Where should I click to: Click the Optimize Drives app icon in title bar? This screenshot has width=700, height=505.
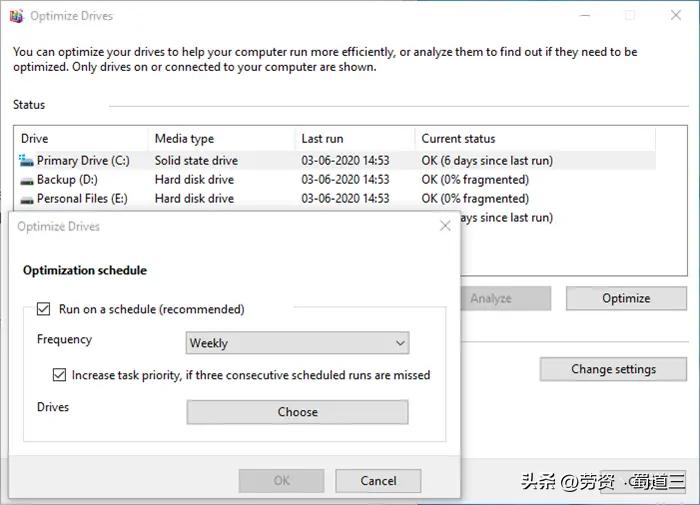point(16,16)
